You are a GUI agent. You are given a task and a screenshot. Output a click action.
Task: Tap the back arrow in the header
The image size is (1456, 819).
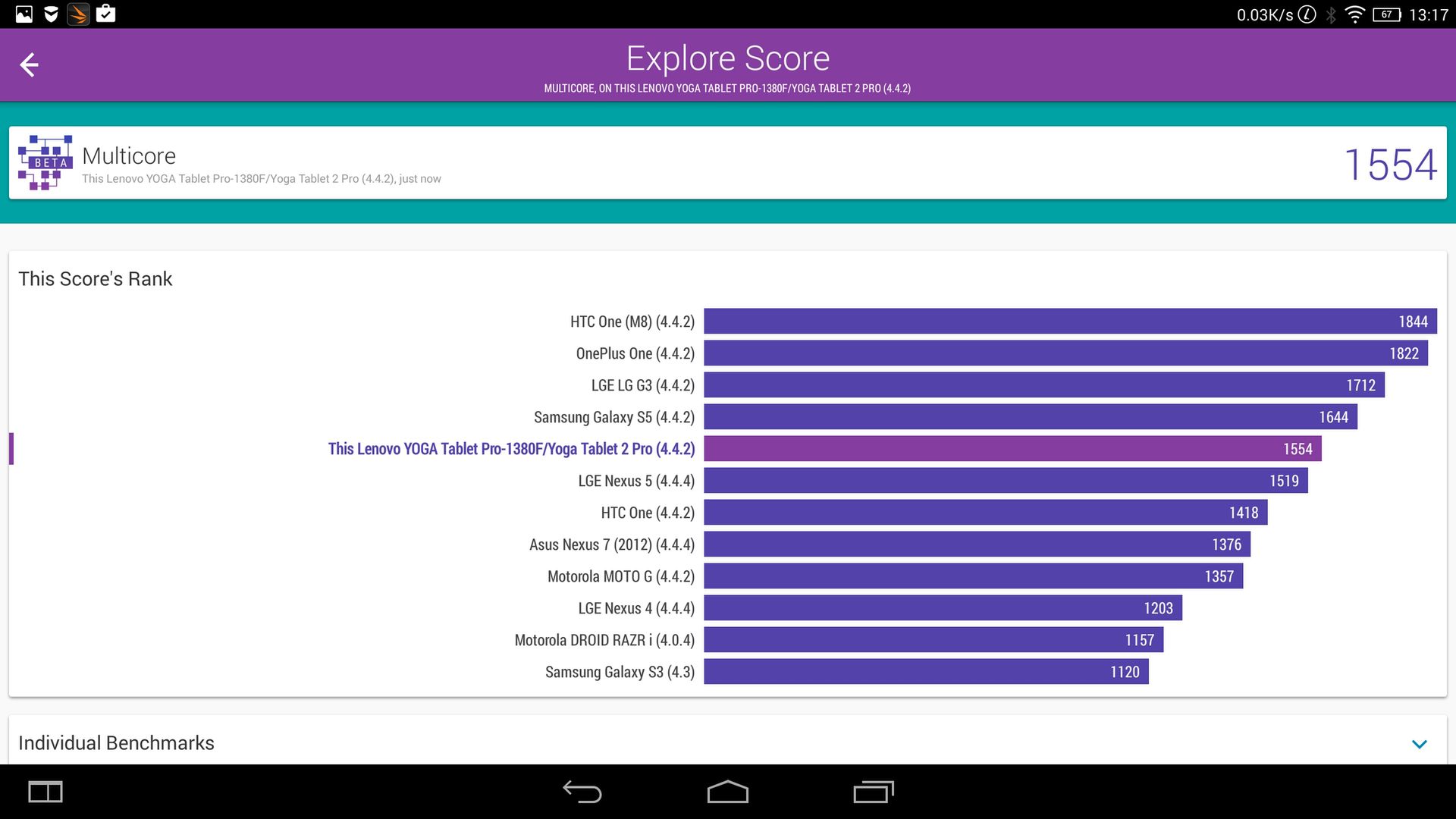29,64
